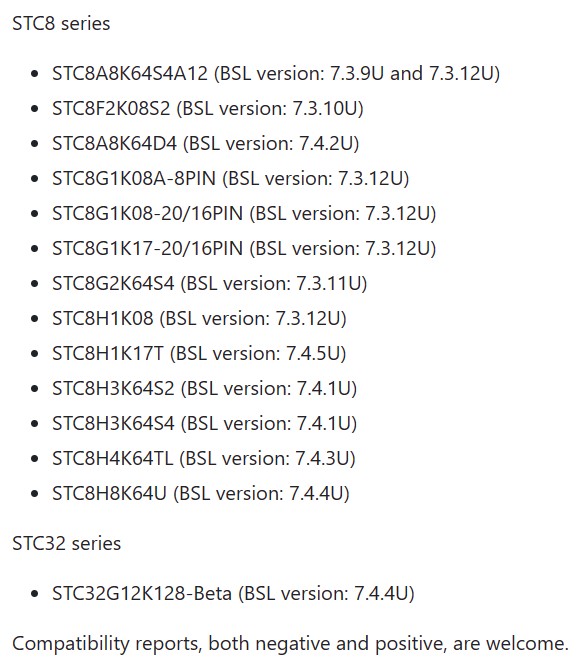Viewport: 585px width, 660px height.
Task: Select the STC32G12K128-Beta list entry
Action: (x=233, y=593)
